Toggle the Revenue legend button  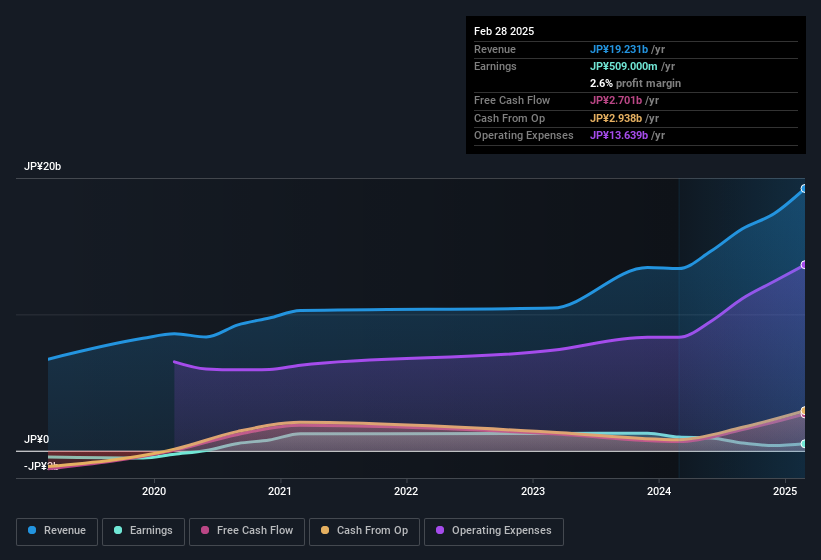tap(57, 531)
